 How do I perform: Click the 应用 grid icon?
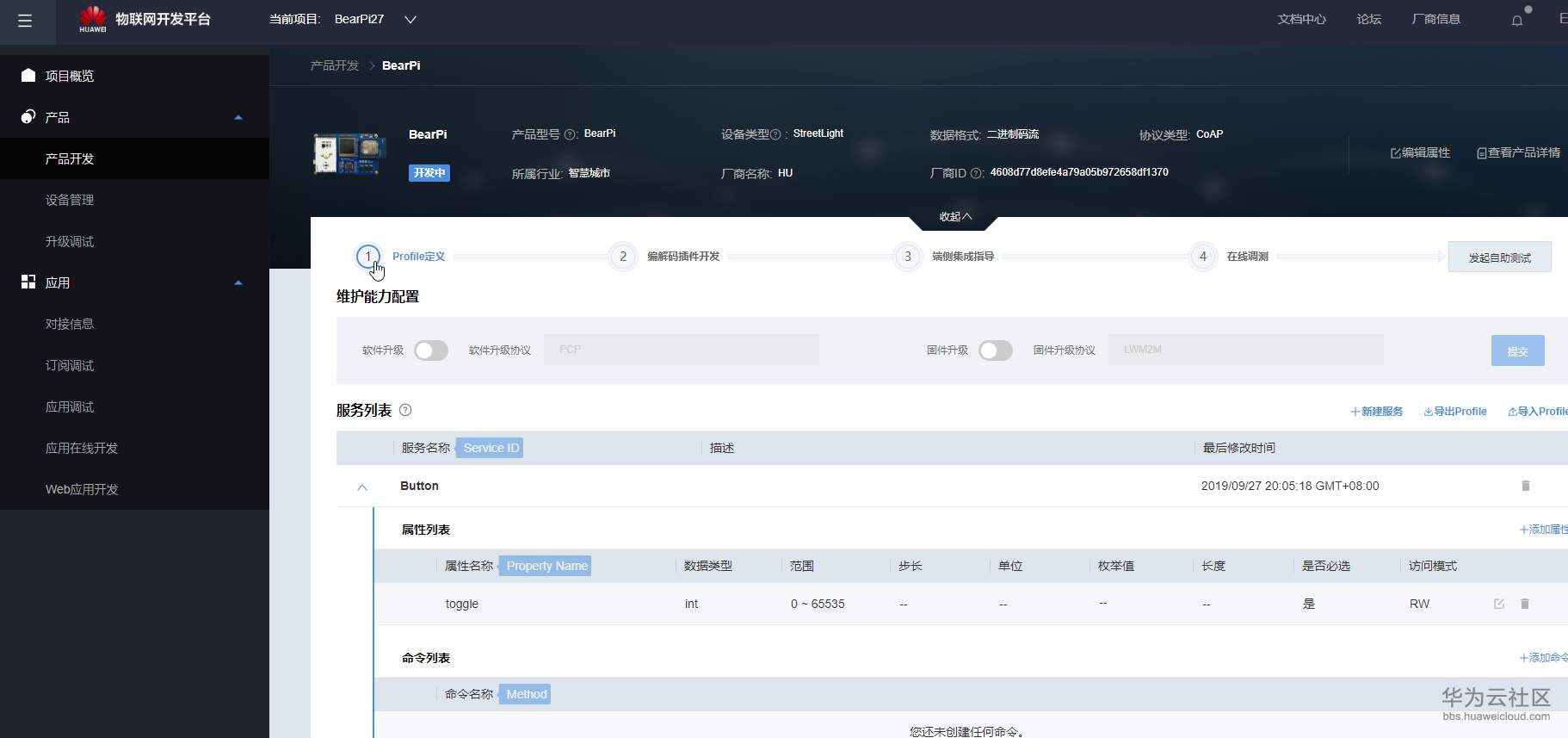click(28, 282)
